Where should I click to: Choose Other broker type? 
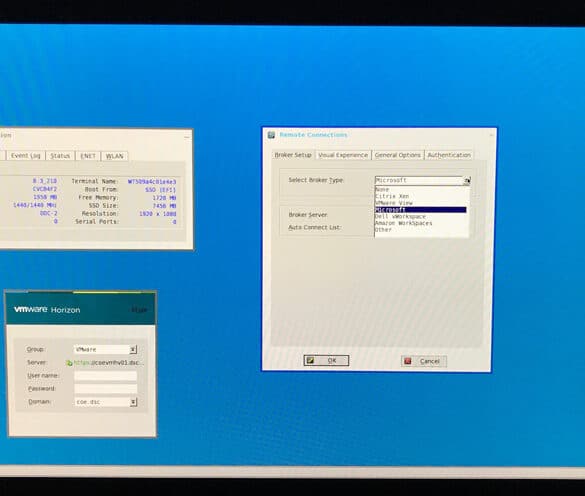point(420,230)
